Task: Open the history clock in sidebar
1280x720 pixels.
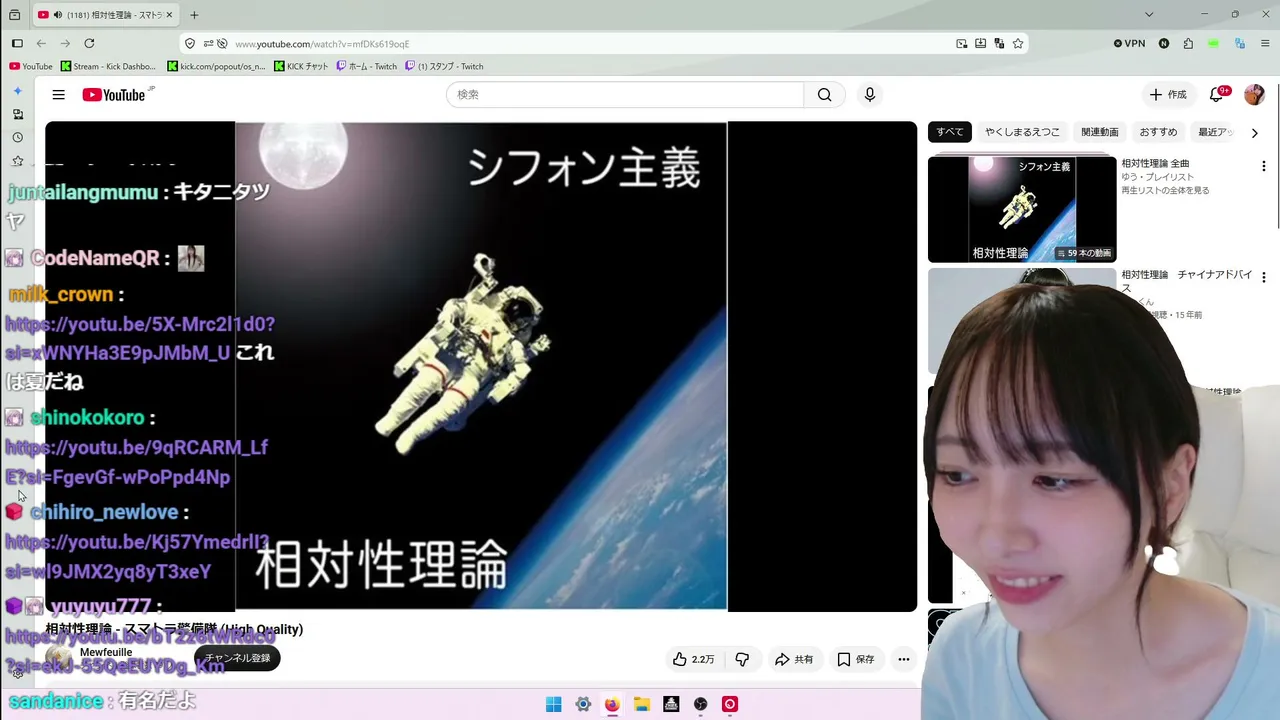Action: (x=17, y=138)
